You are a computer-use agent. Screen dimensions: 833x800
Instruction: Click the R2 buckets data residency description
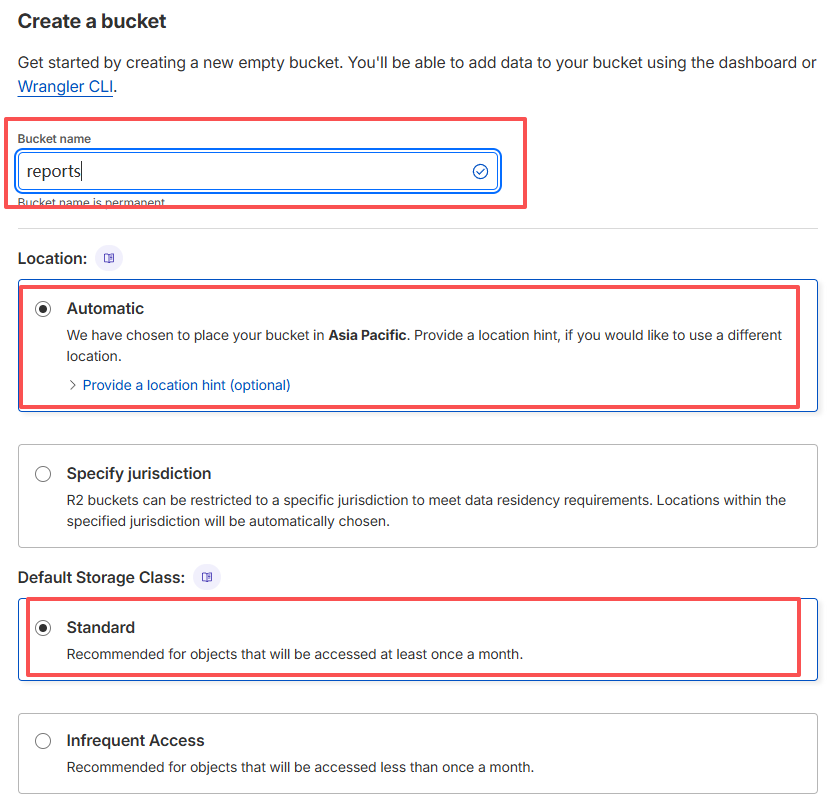coord(426,510)
